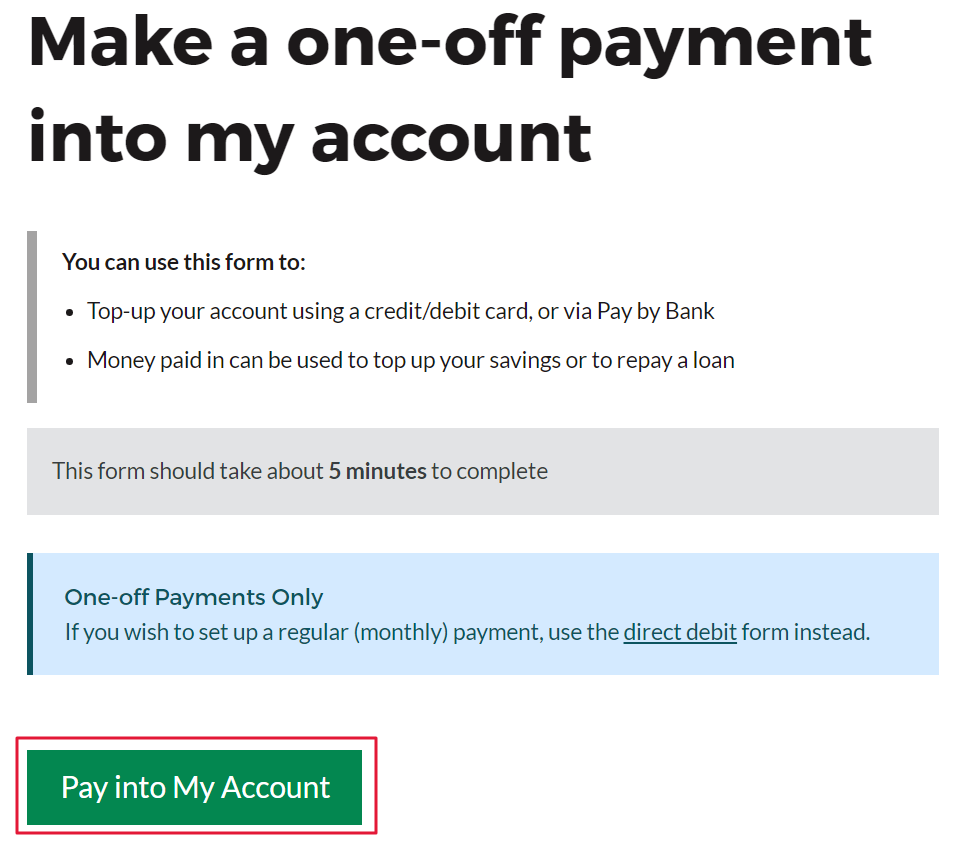The width and height of the screenshot is (967, 843).
Task: Select the 'You can use this form to:' text
Action: (183, 262)
